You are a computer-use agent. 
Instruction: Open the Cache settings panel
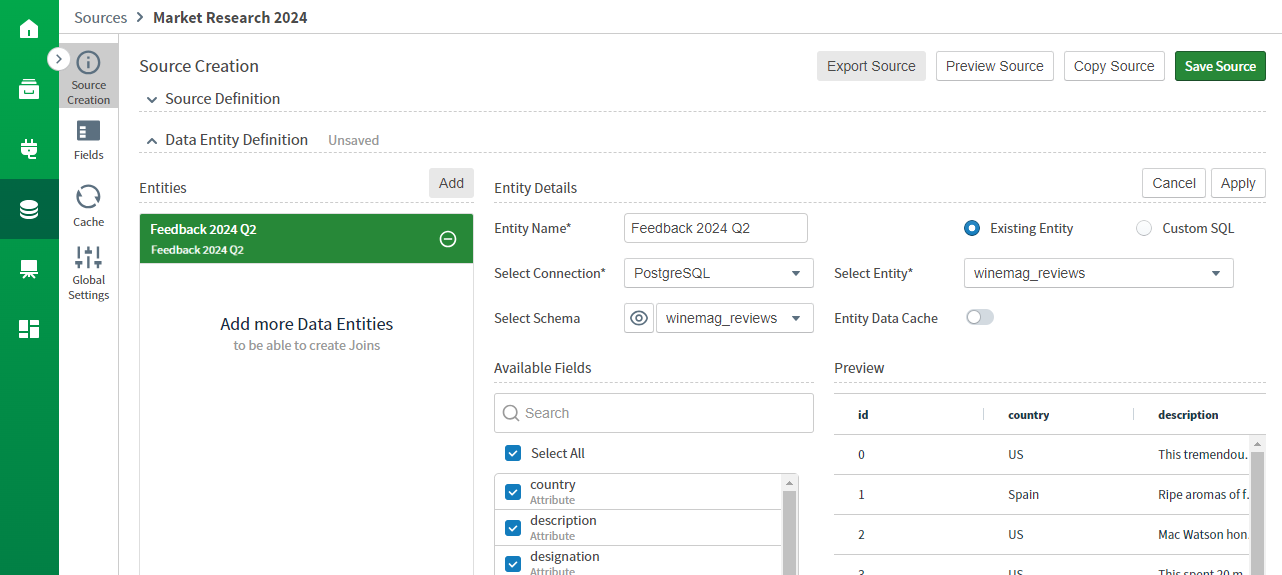[88, 206]
